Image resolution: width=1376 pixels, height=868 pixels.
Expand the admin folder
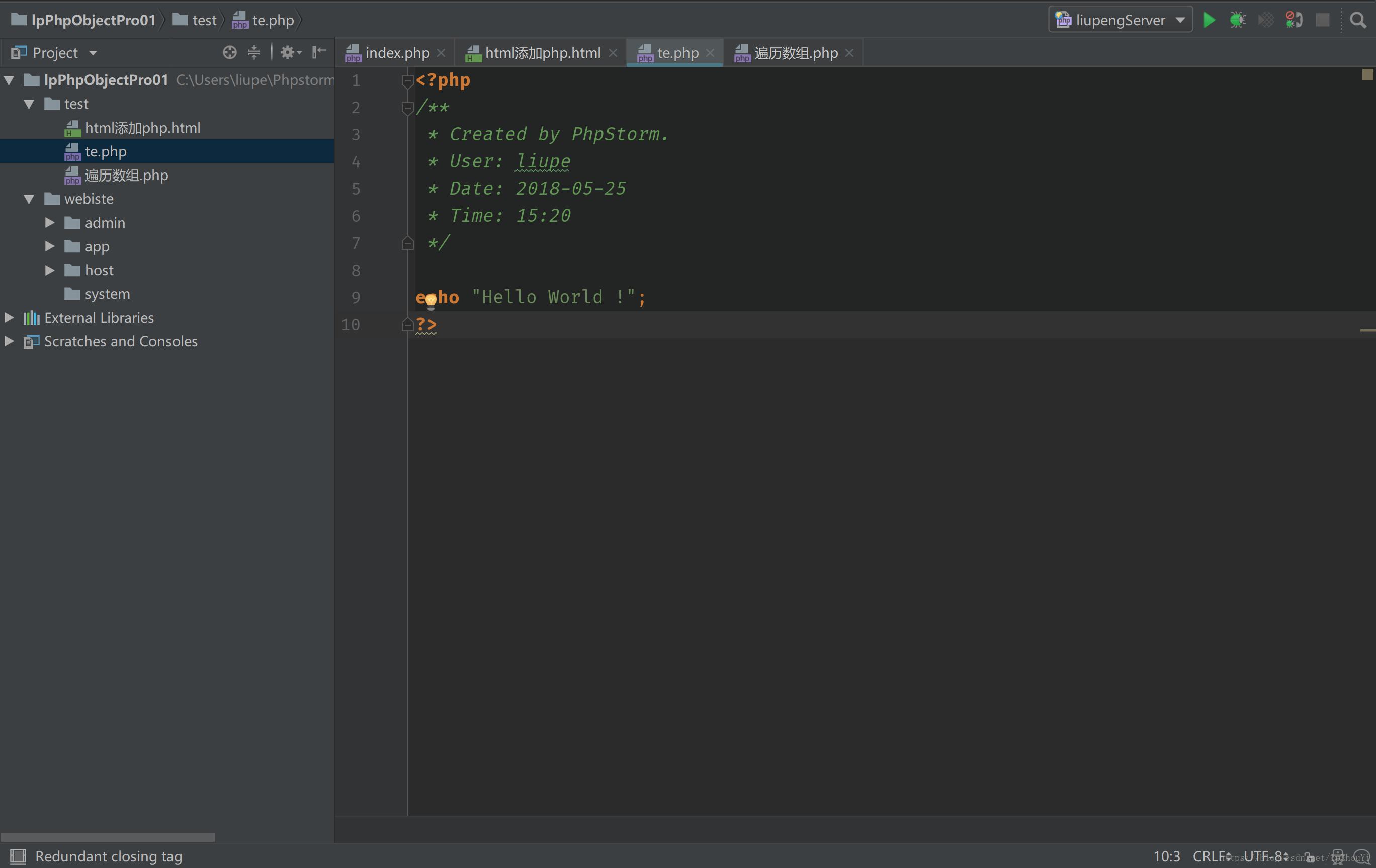[50, 223]
